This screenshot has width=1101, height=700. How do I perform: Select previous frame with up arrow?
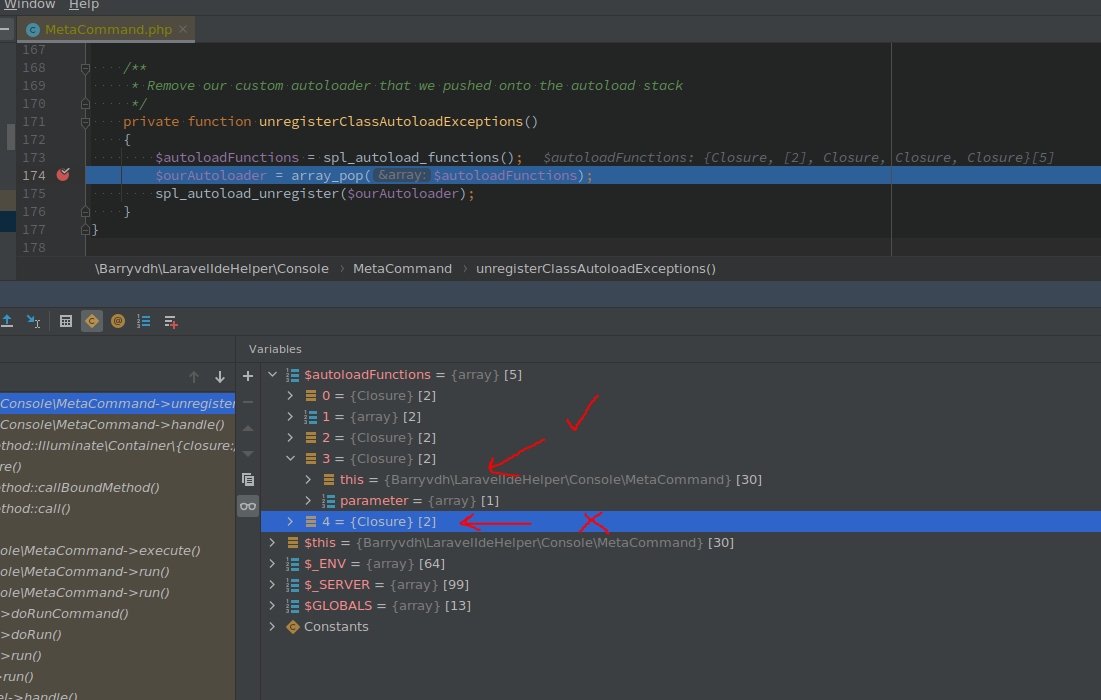(195, 377)
